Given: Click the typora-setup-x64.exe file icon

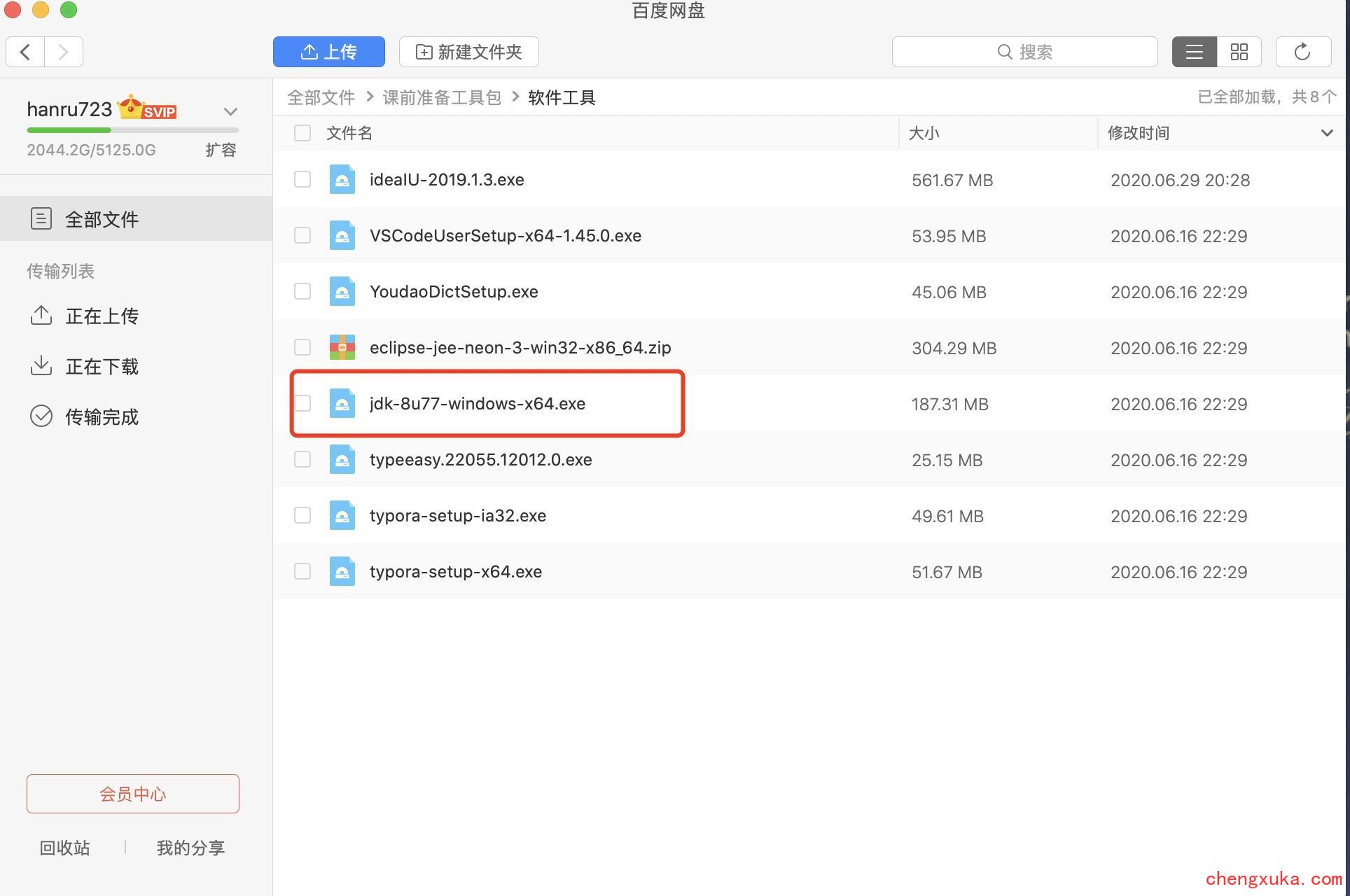Looking at the screenshot, I should tap(342, 571).
